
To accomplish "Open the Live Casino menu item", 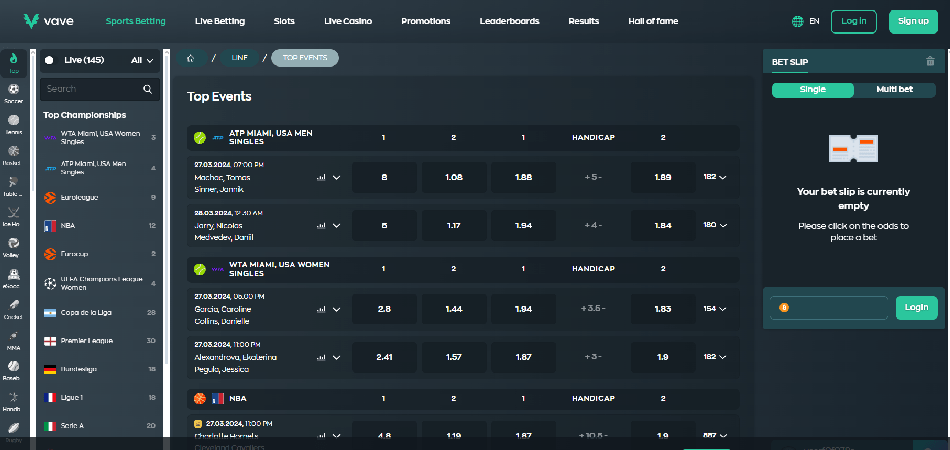I will pos(347,21).
